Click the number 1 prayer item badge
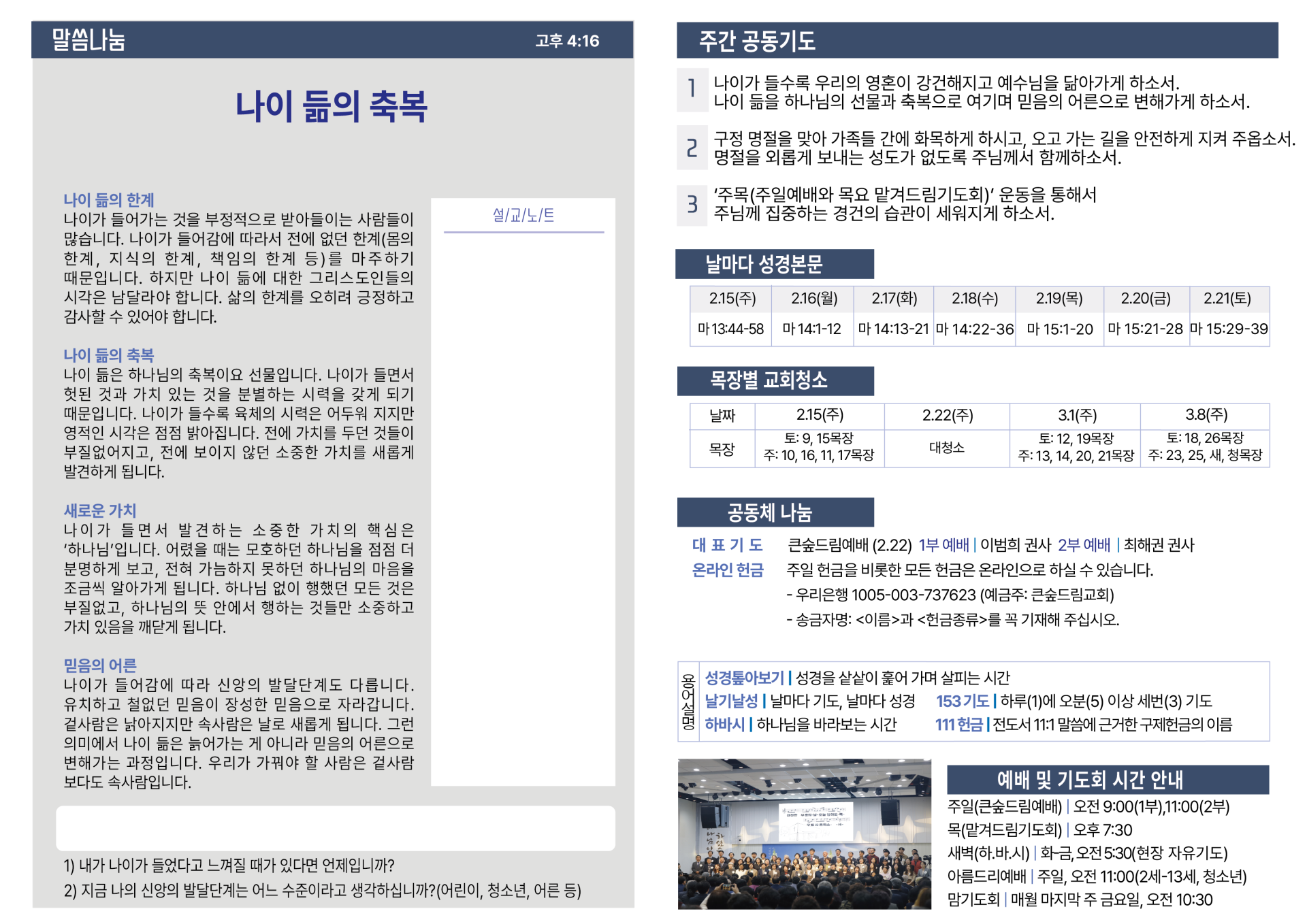 coord(692,89)
